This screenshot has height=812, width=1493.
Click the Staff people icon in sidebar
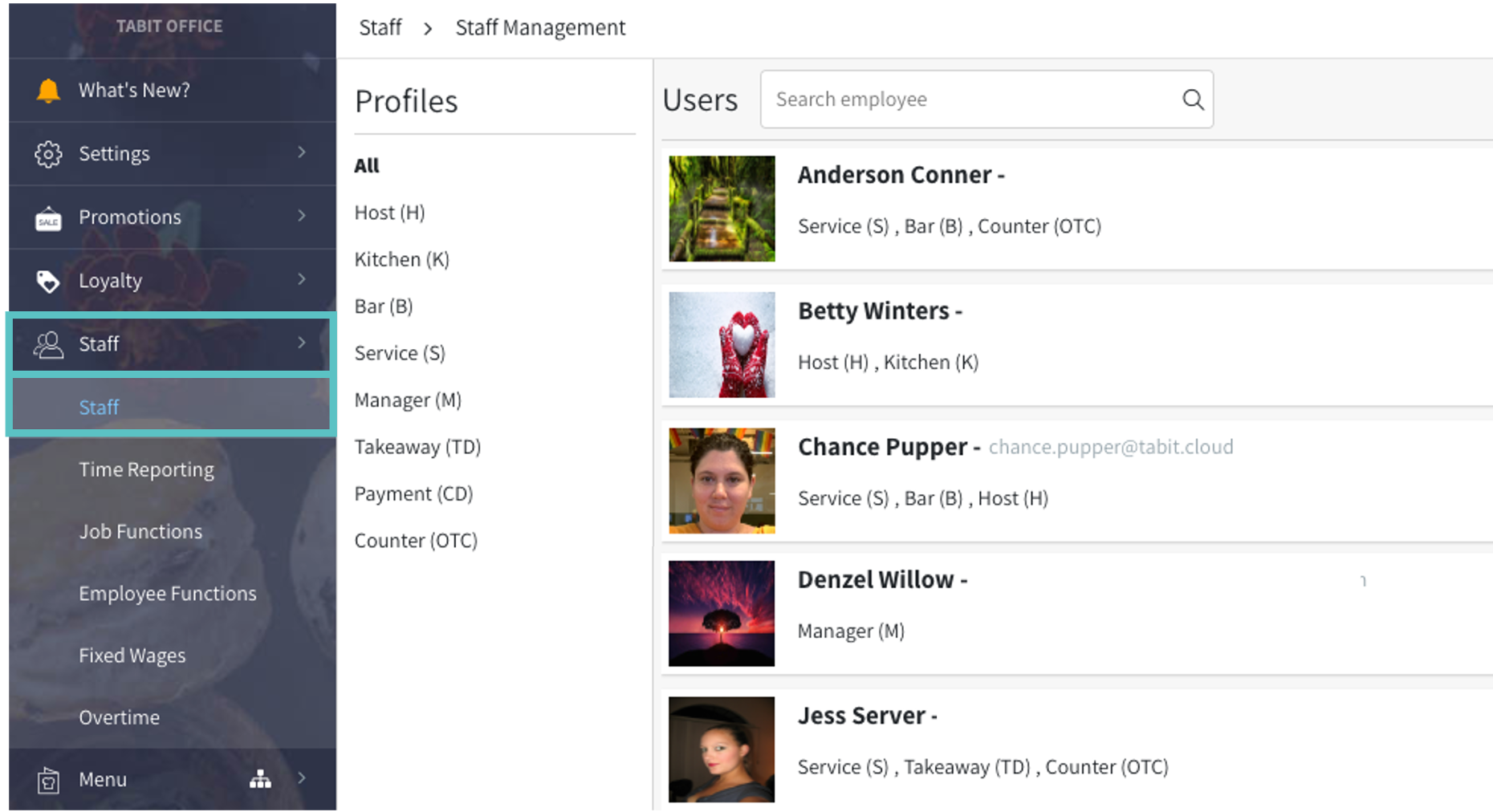(x=48, y=344)
